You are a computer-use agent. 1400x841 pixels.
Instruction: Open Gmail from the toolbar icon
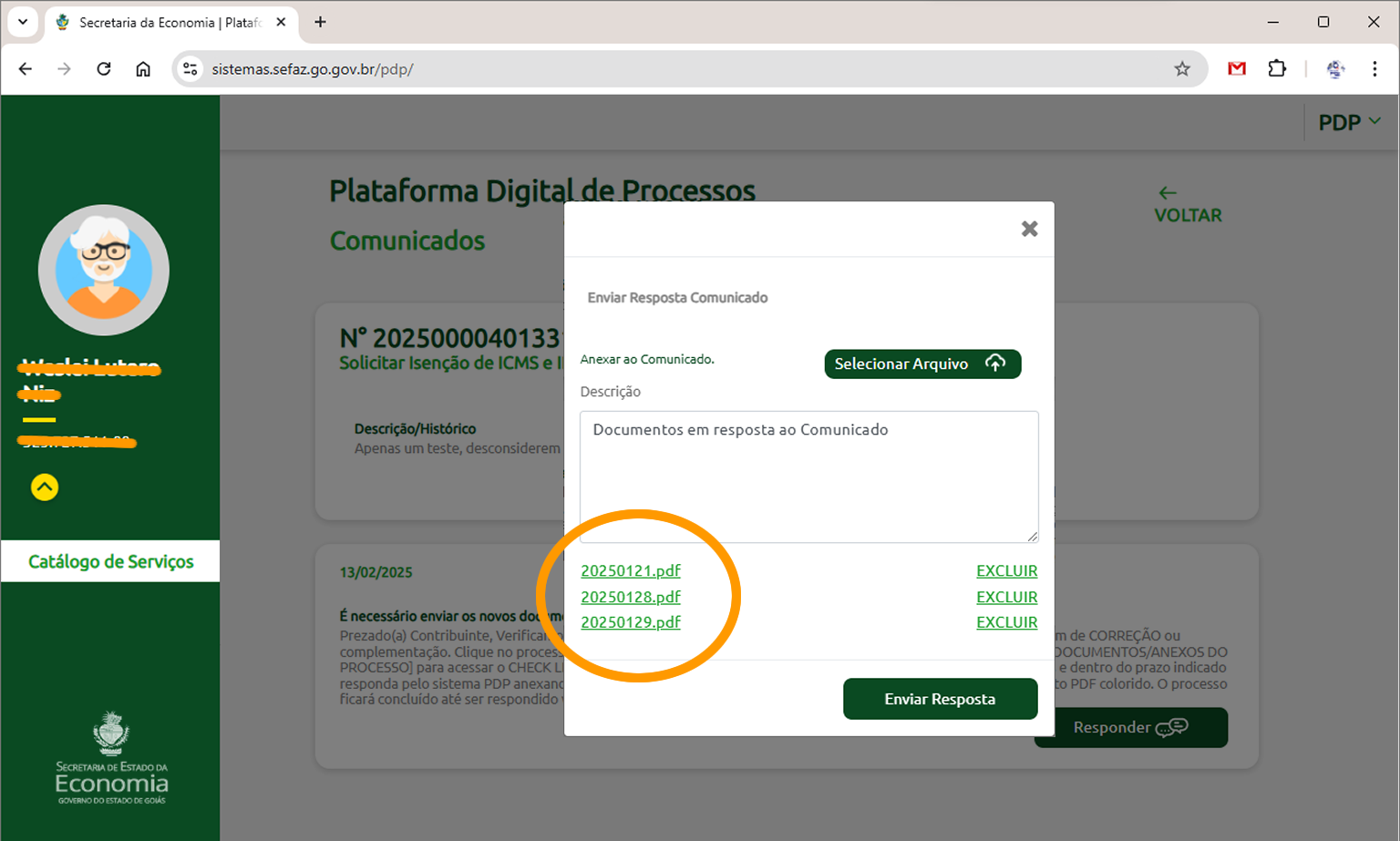(1237, 68)
